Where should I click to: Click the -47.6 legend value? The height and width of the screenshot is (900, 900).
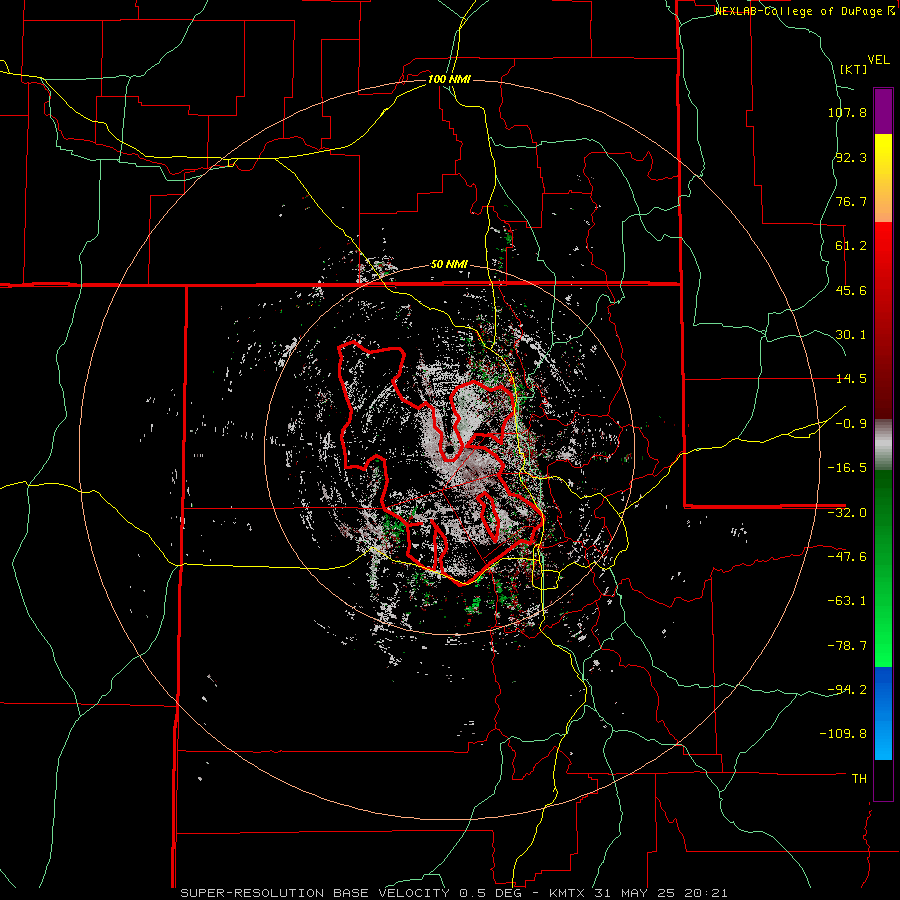pyautogui.click(x=847, y=557)
